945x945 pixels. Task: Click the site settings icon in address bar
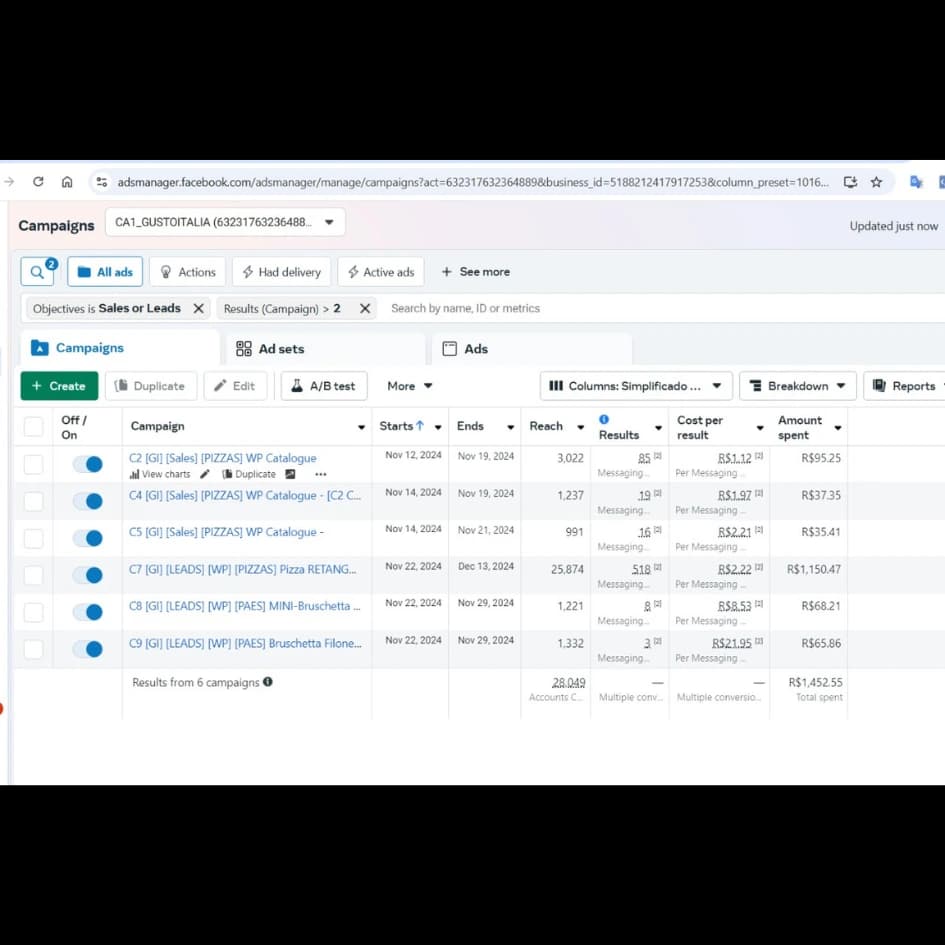click(102, 181)
